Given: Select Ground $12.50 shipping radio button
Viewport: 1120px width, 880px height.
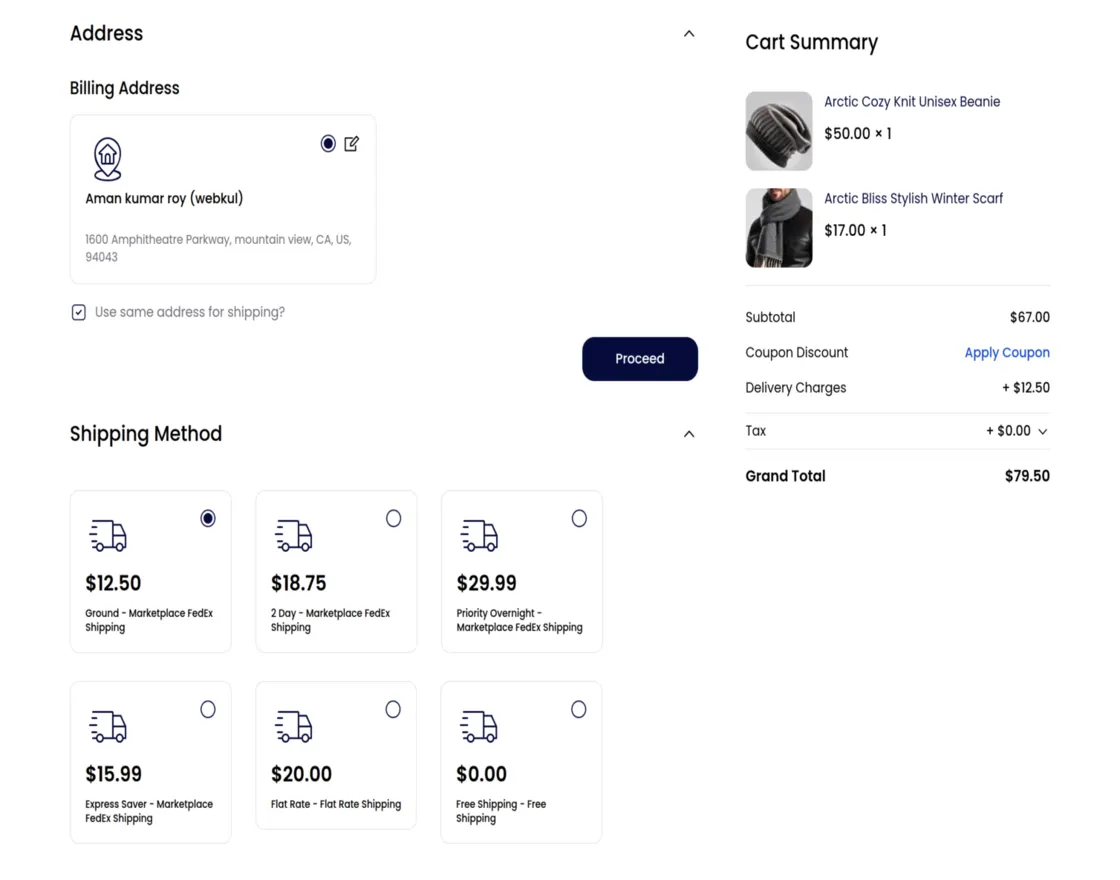Looking at the screenshot, I should point(208,519).
